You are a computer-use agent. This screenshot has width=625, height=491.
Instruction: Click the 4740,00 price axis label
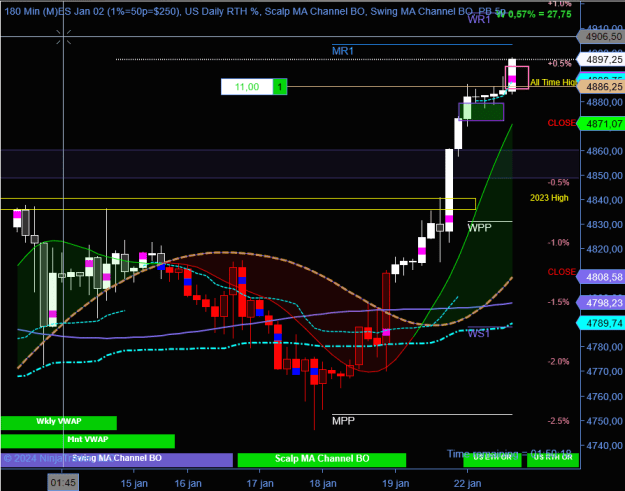point(604,446)
